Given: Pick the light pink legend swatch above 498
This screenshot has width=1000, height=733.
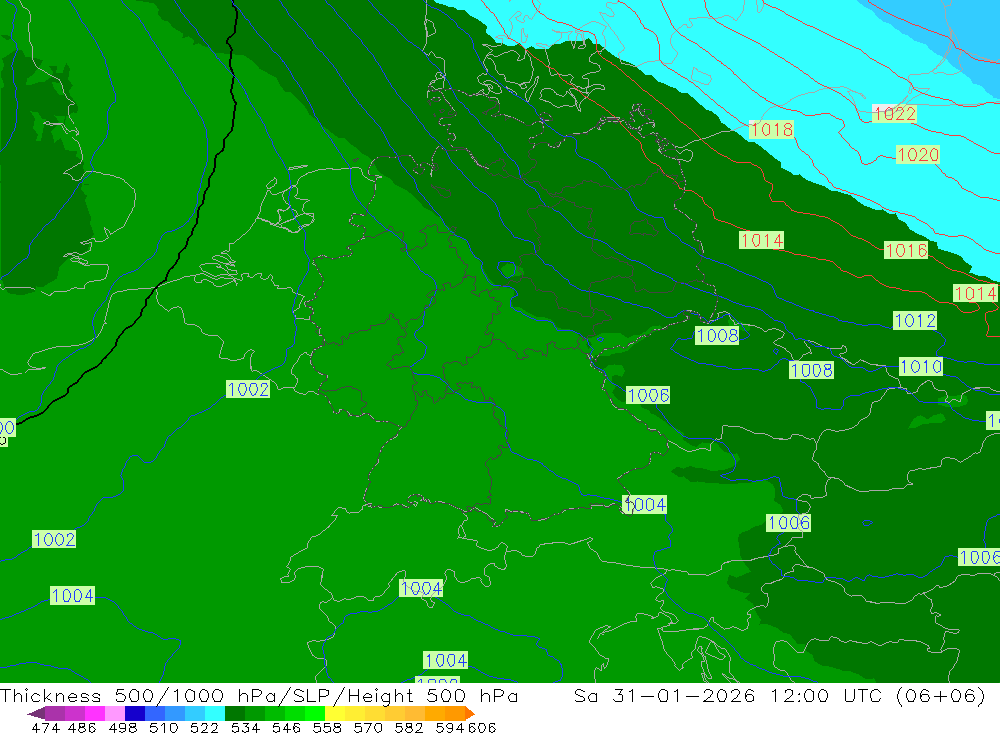Looking at the screenshot, I should pos(115,713).
